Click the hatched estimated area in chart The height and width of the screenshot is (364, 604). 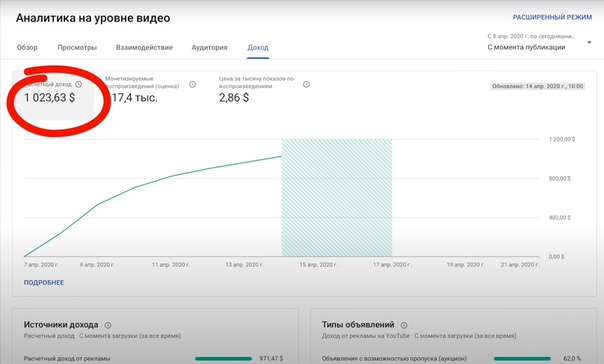pos(337,198)
